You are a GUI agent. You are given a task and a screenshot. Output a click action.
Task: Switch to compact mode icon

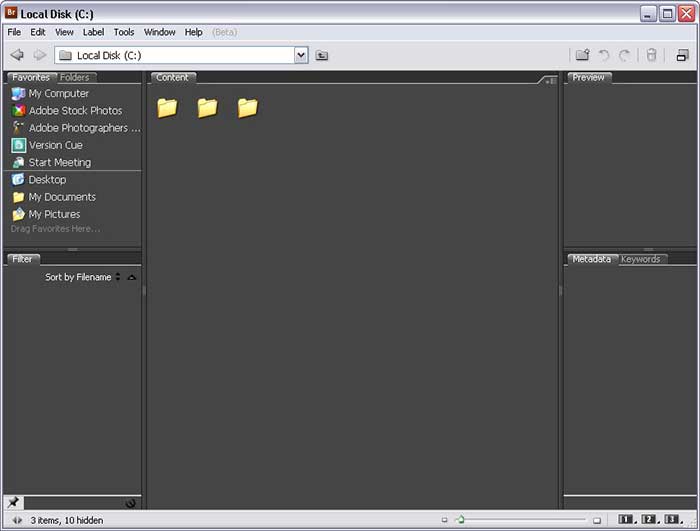pos(682,55)
